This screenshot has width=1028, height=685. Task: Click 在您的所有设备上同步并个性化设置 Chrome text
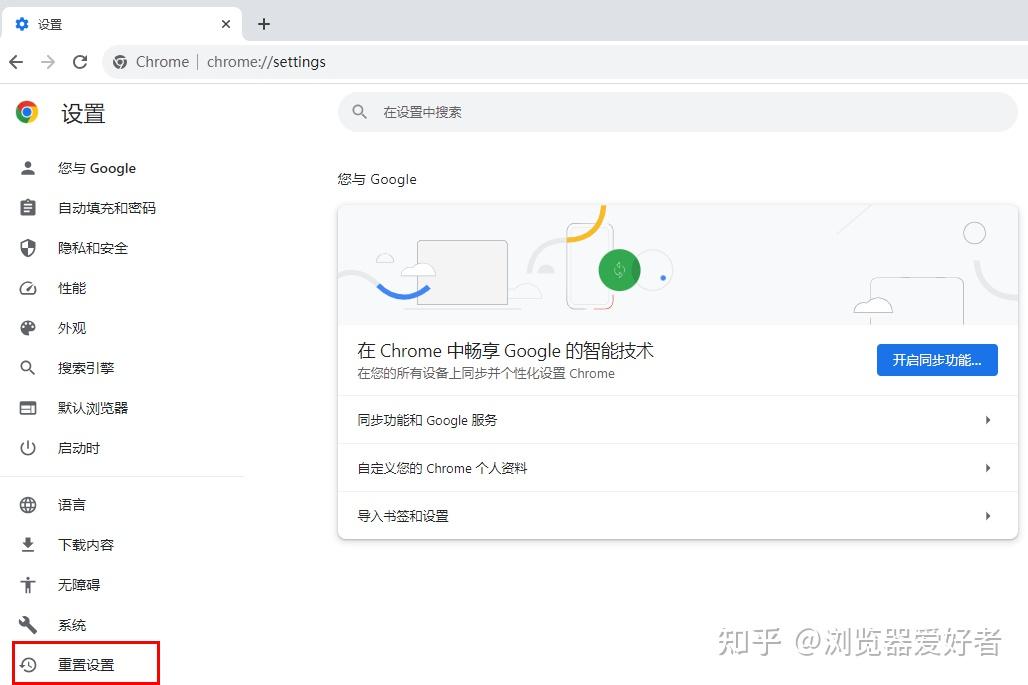(486, 374)
